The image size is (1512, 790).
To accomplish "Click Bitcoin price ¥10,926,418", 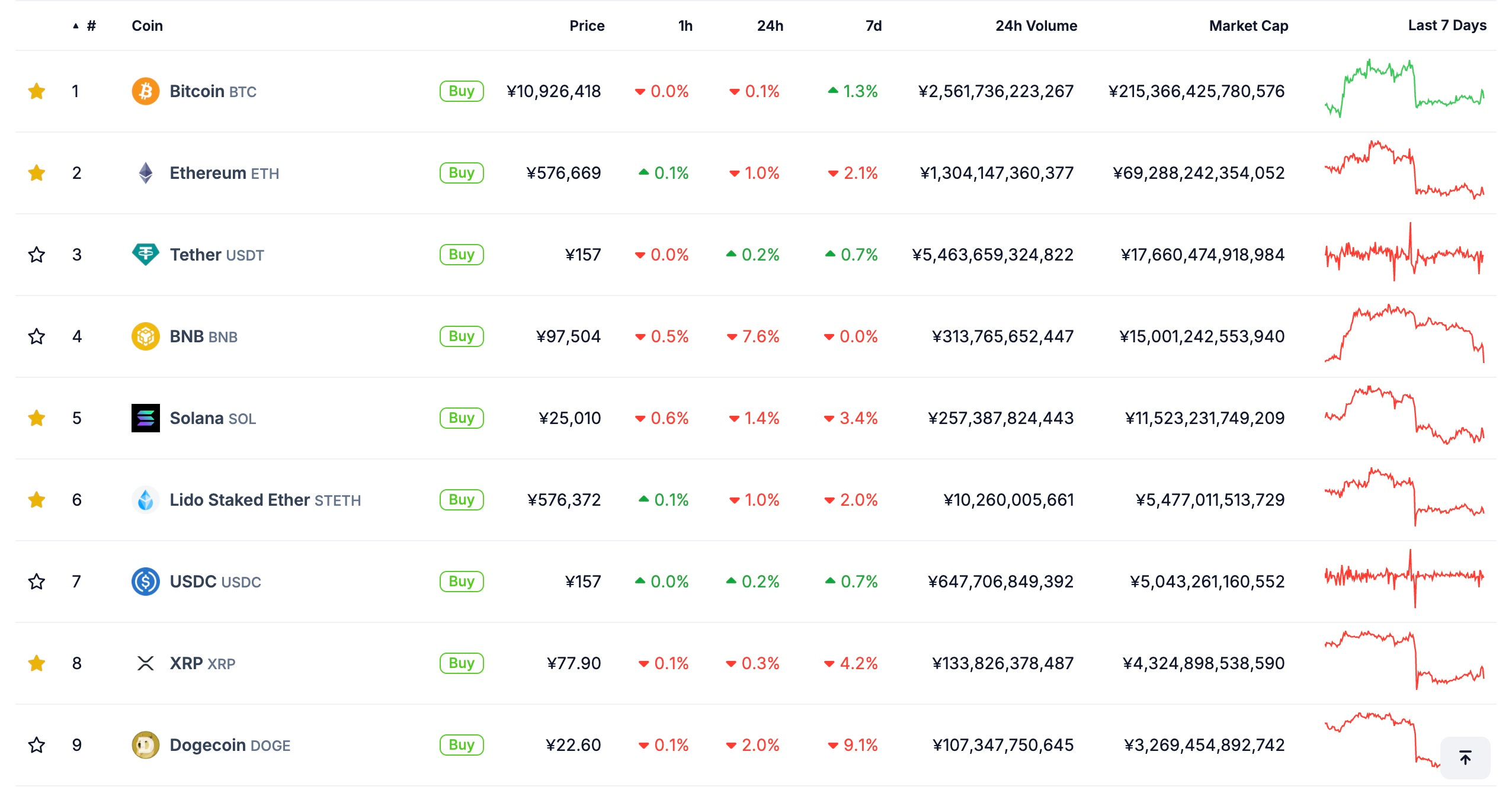I will tap(553, 91).
